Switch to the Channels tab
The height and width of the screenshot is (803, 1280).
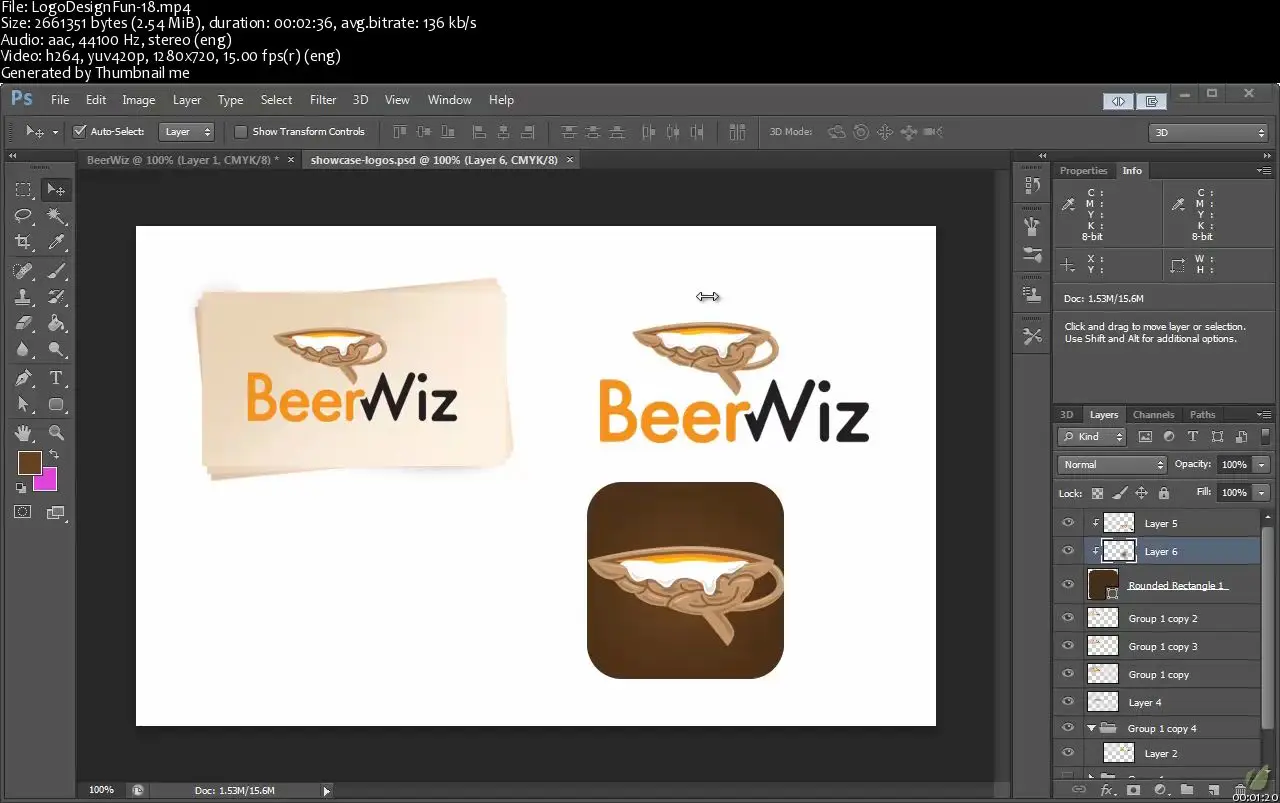pos(1153,415)
